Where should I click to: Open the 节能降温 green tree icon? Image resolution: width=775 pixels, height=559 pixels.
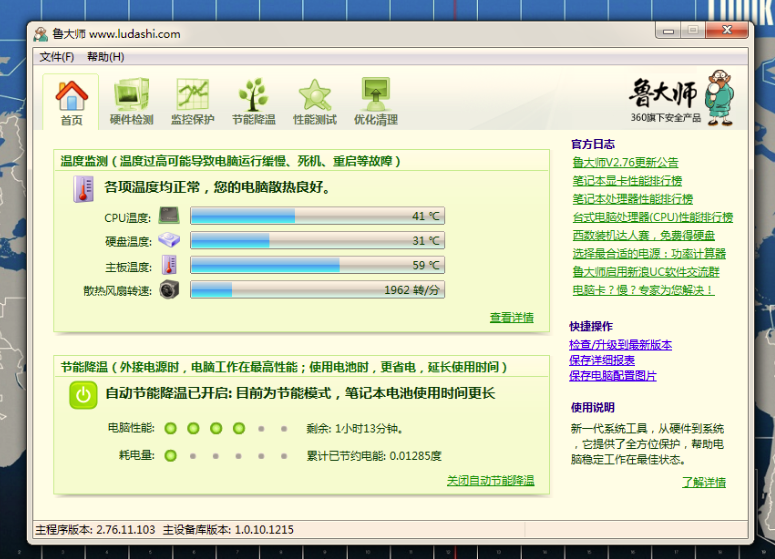pyautogui.click(x=253, y=94)
